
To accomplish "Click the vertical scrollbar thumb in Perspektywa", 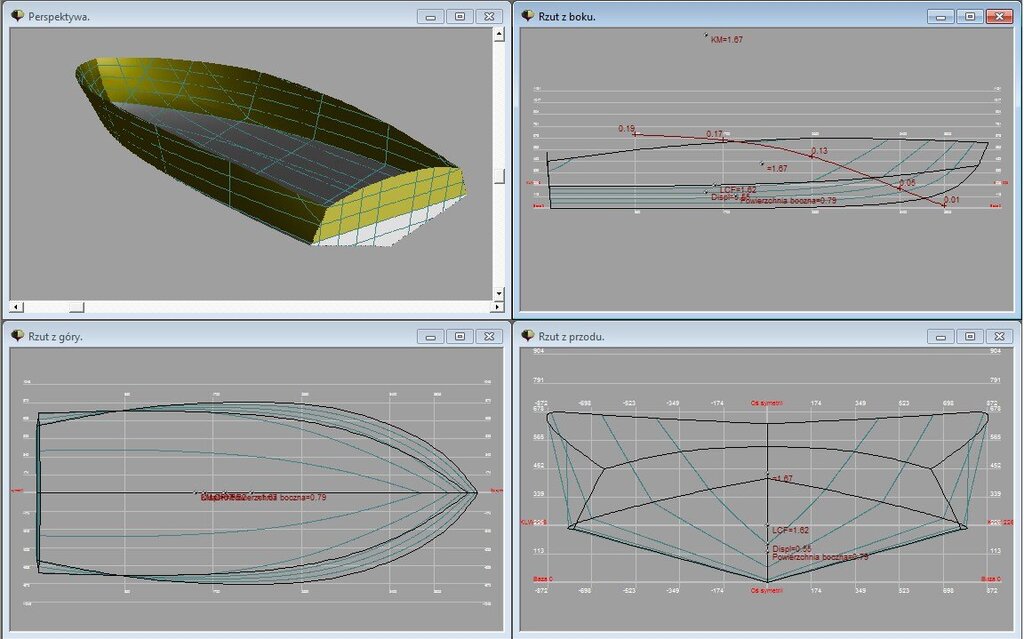I will tap(499, 176).
